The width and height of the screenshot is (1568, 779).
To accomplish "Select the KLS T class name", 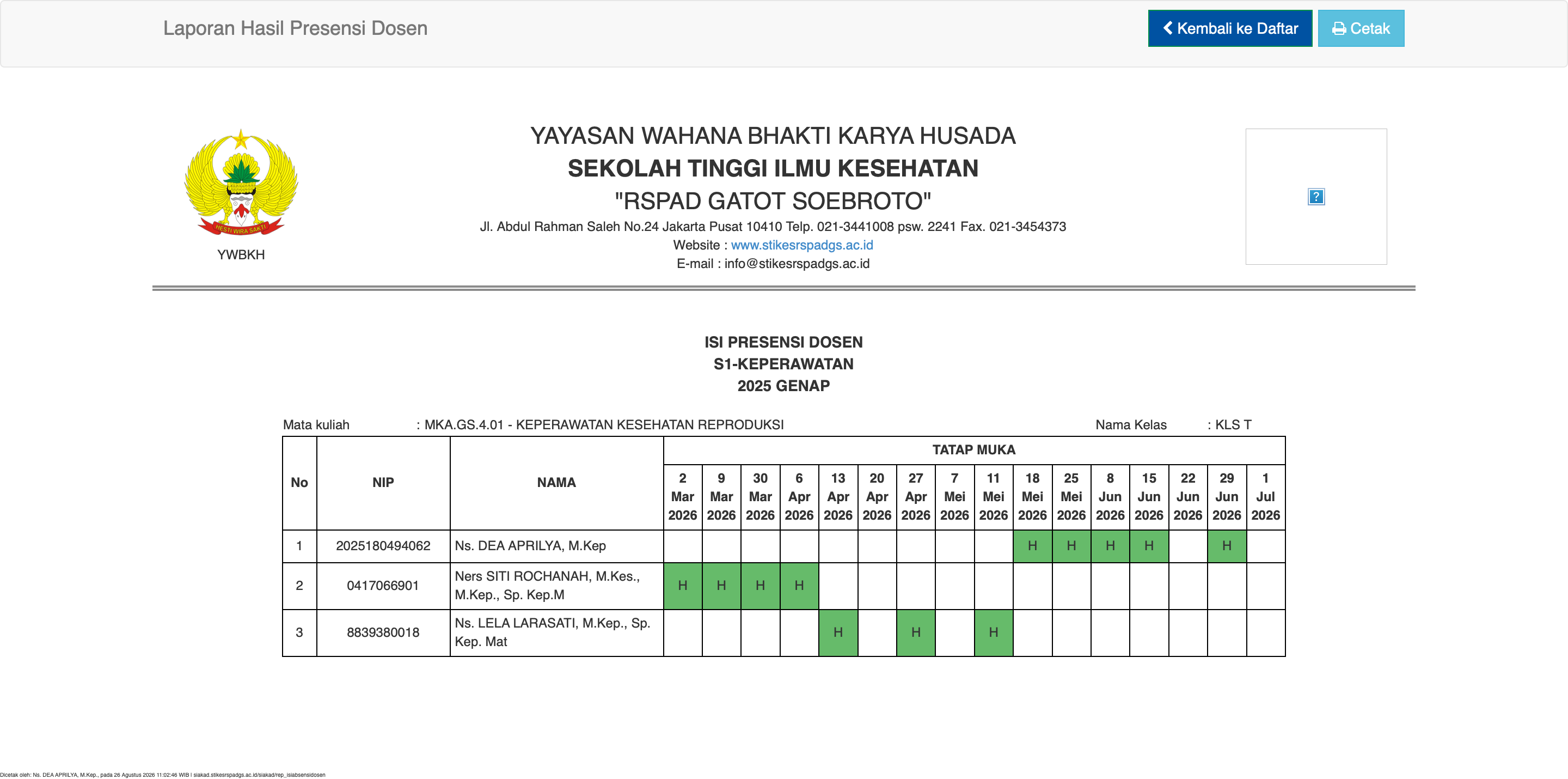I will point(1233,424).
